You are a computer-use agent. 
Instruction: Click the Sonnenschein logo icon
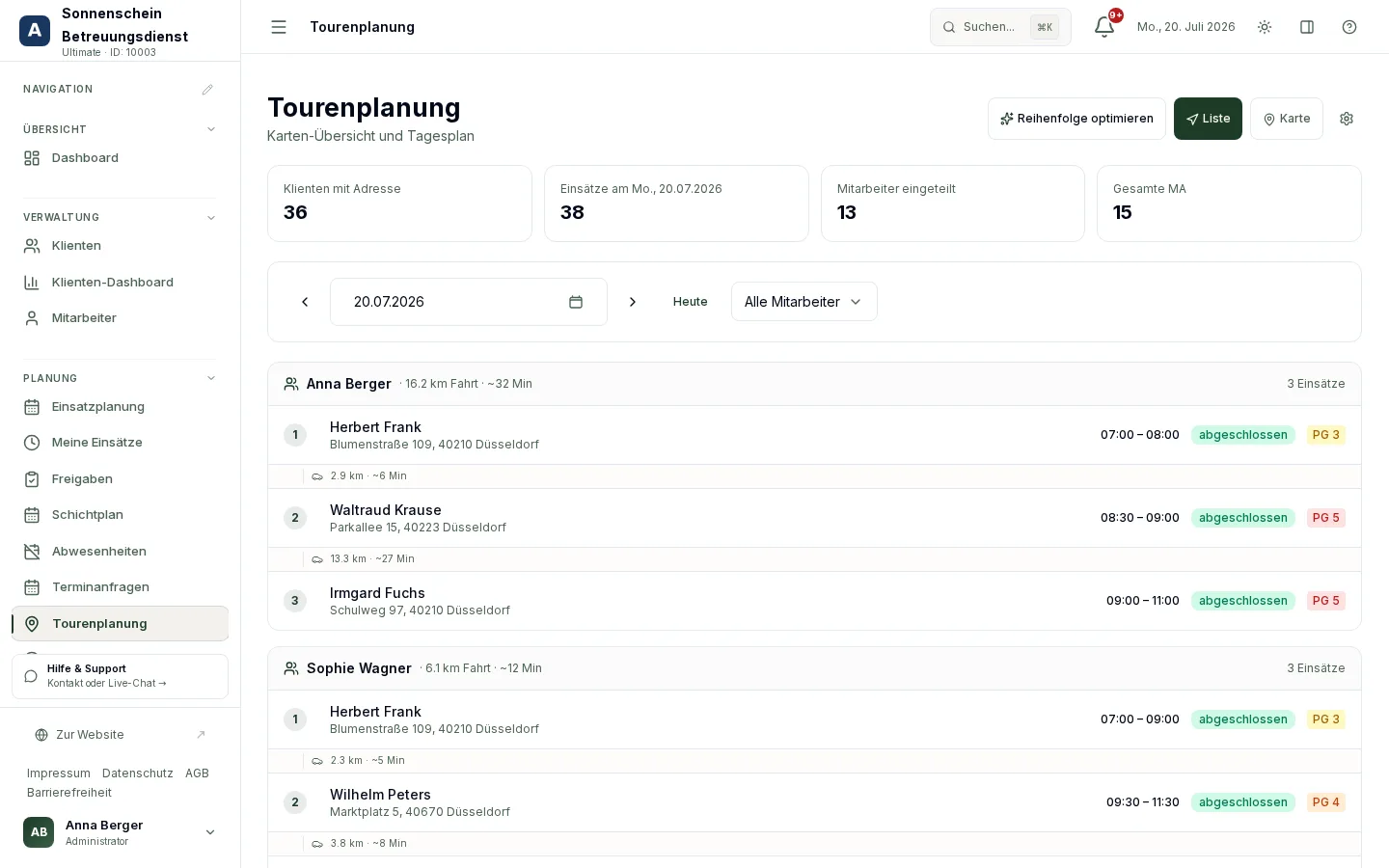tap(35, 31)
